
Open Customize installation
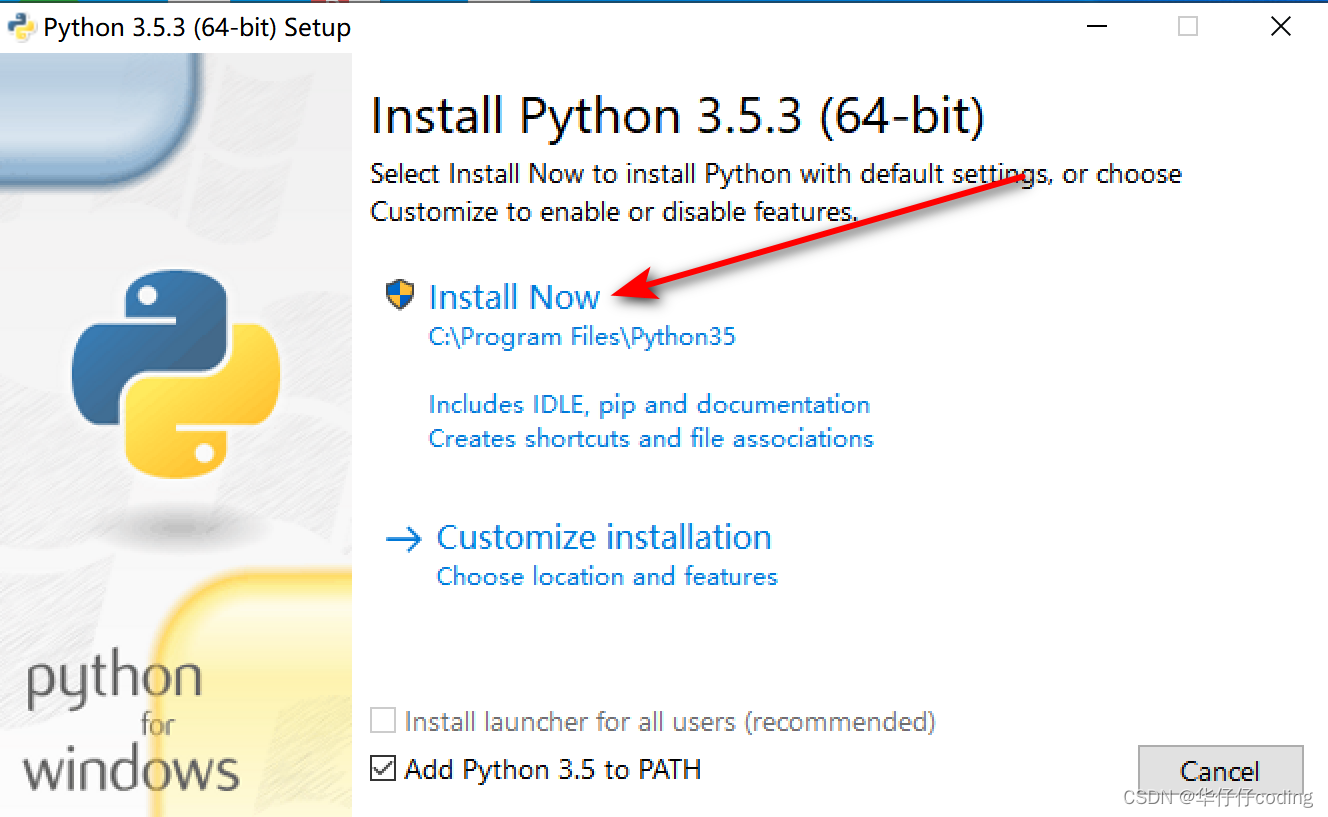604,537
